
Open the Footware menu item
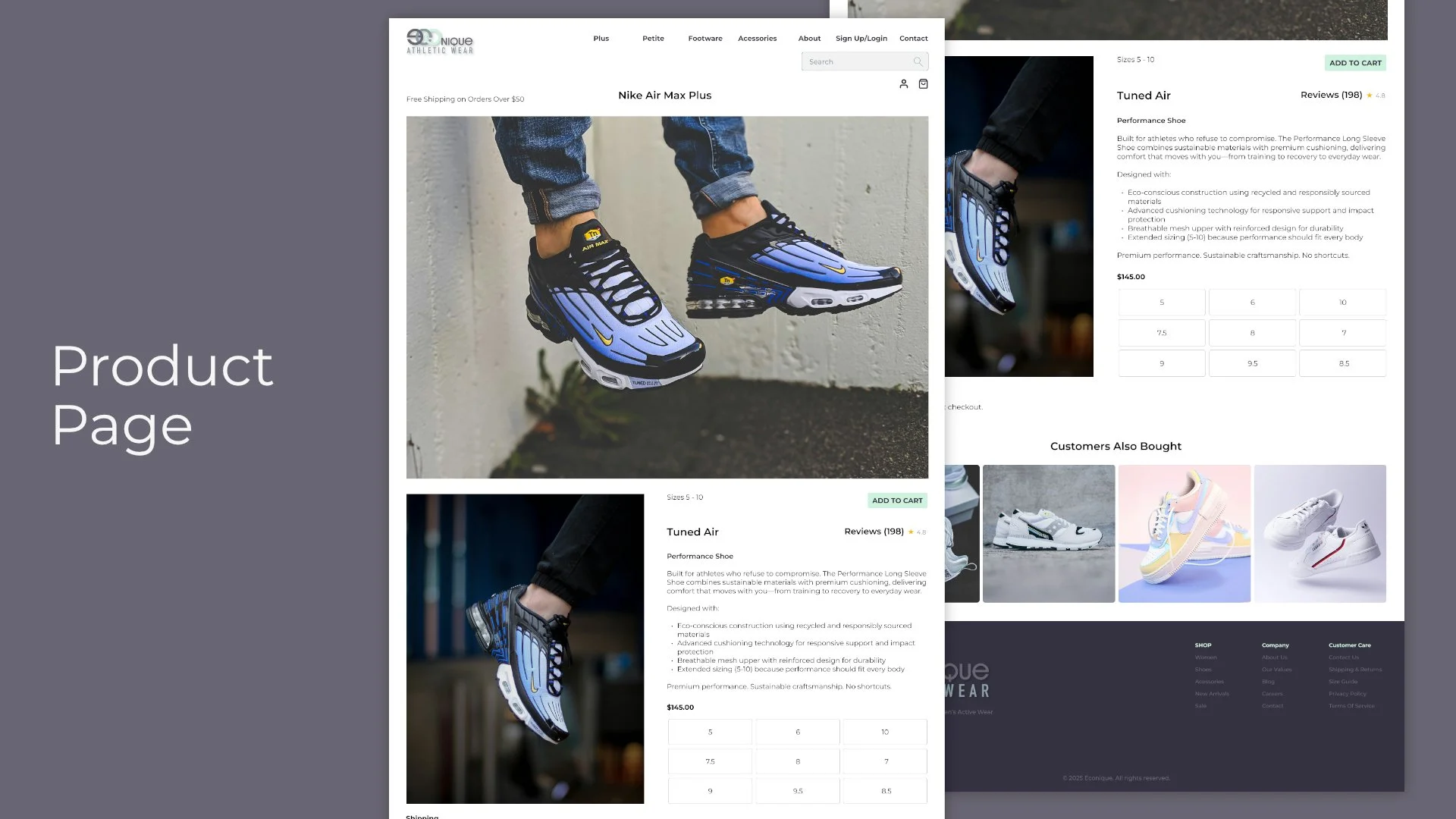tap(704, 39)
